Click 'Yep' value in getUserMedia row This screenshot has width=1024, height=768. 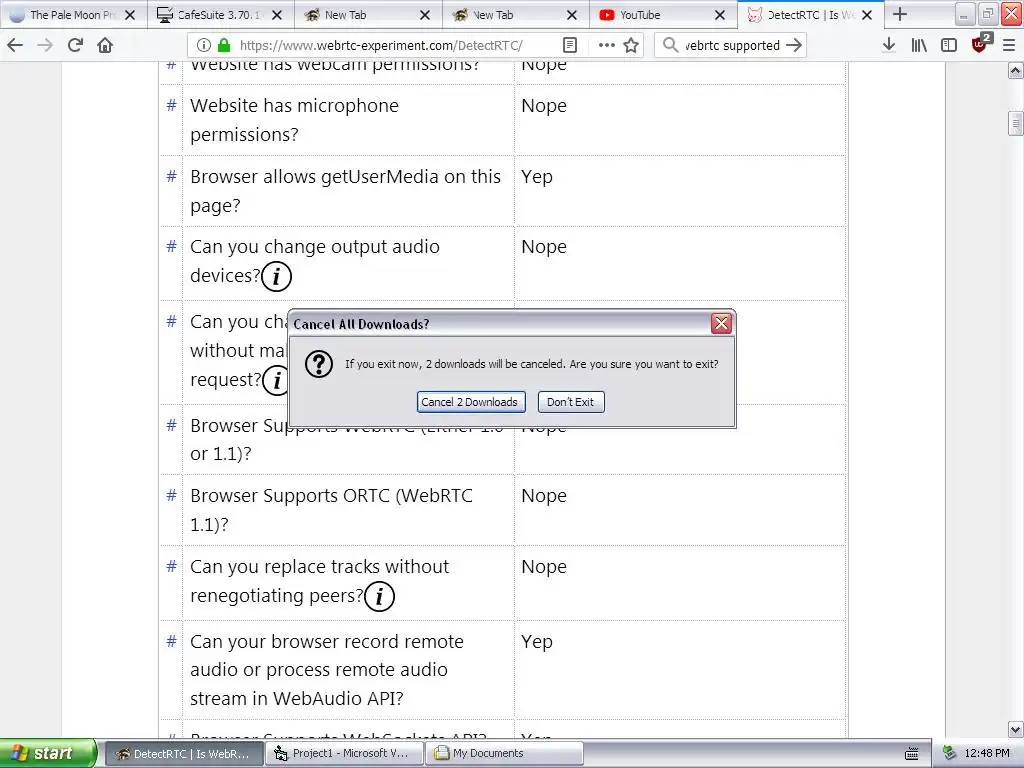click(x=537, y=177)
